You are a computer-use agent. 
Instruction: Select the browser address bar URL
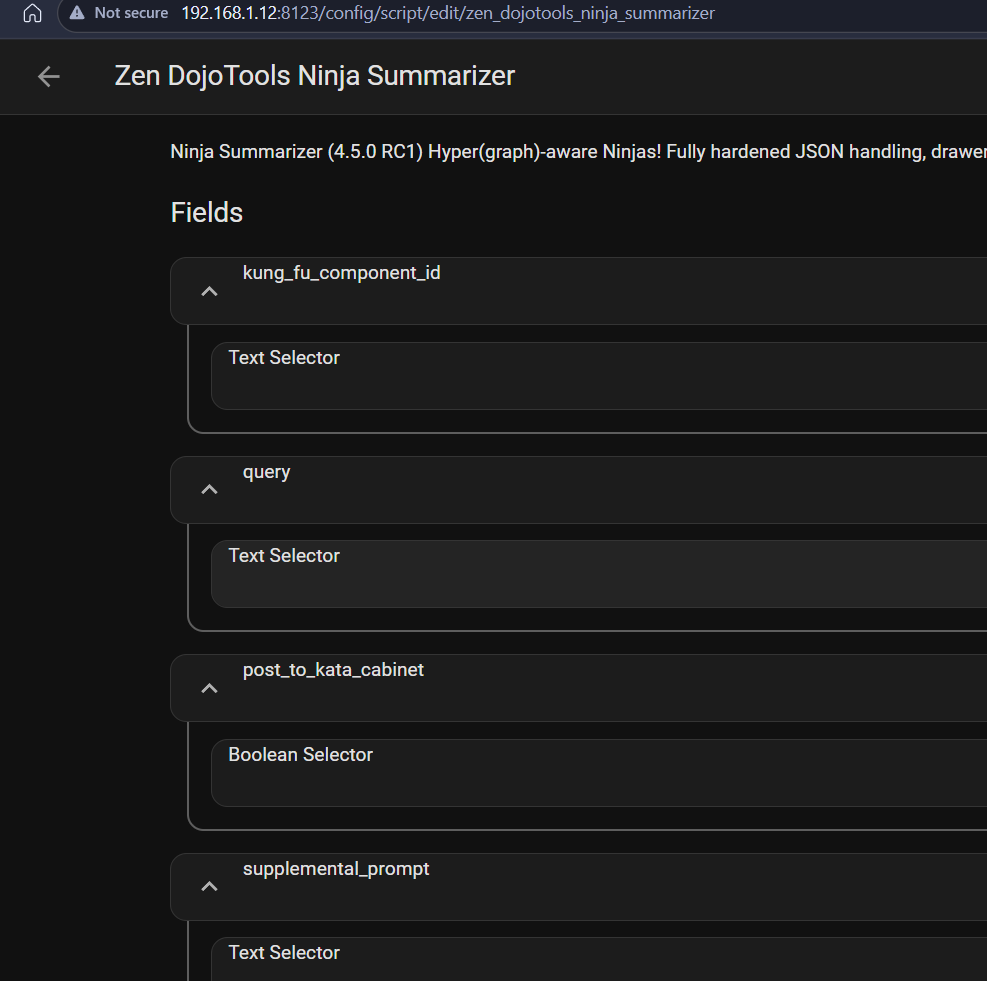pos(448,13)
